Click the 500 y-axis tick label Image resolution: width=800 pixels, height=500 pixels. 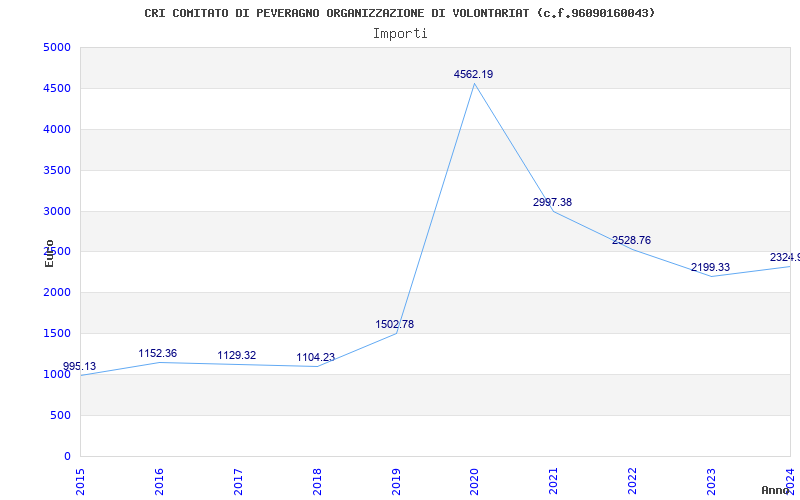(60, 415)
